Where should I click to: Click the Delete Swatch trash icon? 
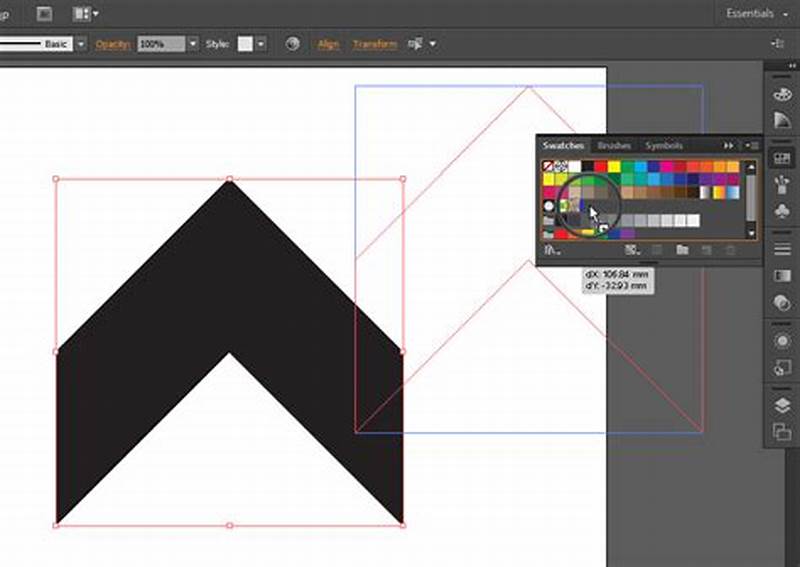point(731,250)
